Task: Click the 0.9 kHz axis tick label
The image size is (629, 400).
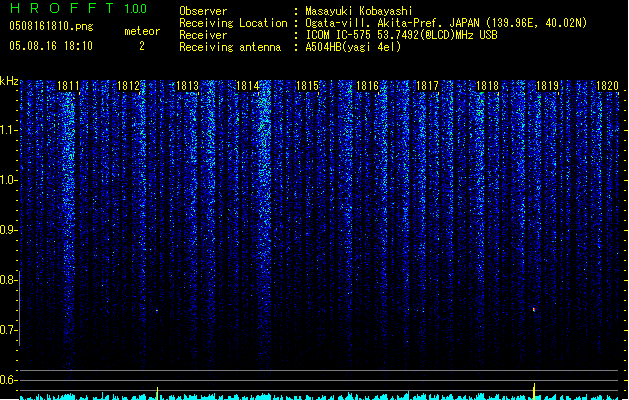Action: click(8, 230)
